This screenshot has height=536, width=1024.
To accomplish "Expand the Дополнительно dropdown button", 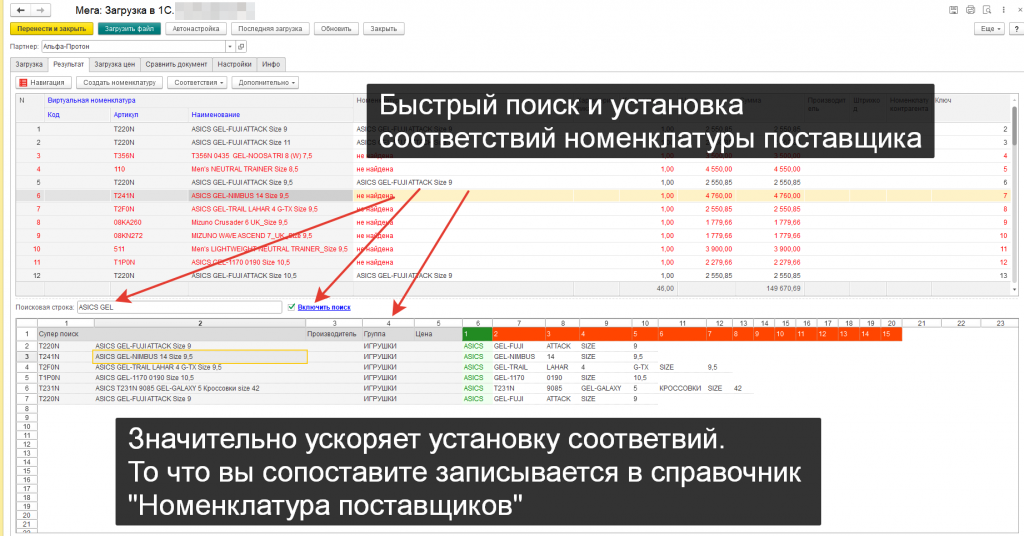I will tap(264, 83).
